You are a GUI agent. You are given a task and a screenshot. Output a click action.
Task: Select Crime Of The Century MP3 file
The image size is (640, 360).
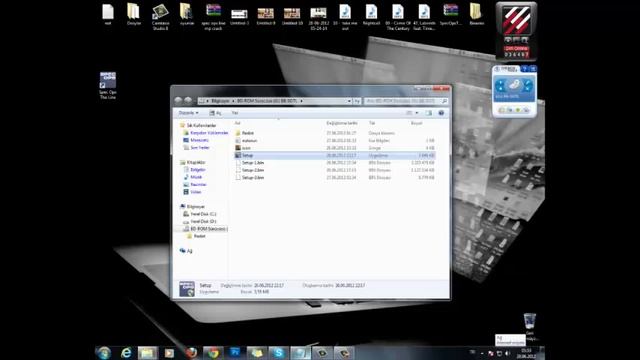[398, 17]
